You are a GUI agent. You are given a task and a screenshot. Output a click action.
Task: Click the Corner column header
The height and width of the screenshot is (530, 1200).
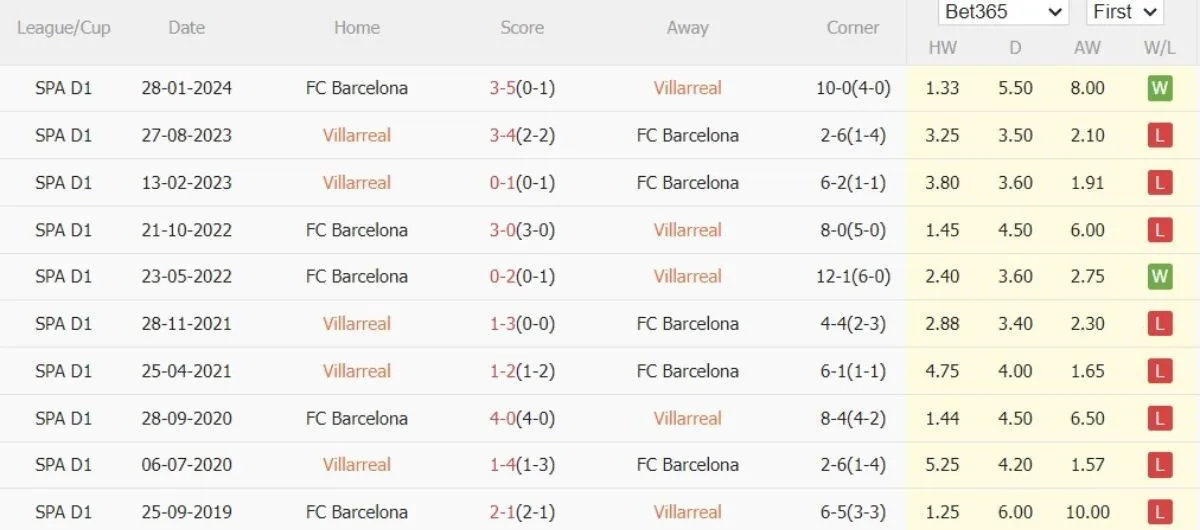coord(853,28)
